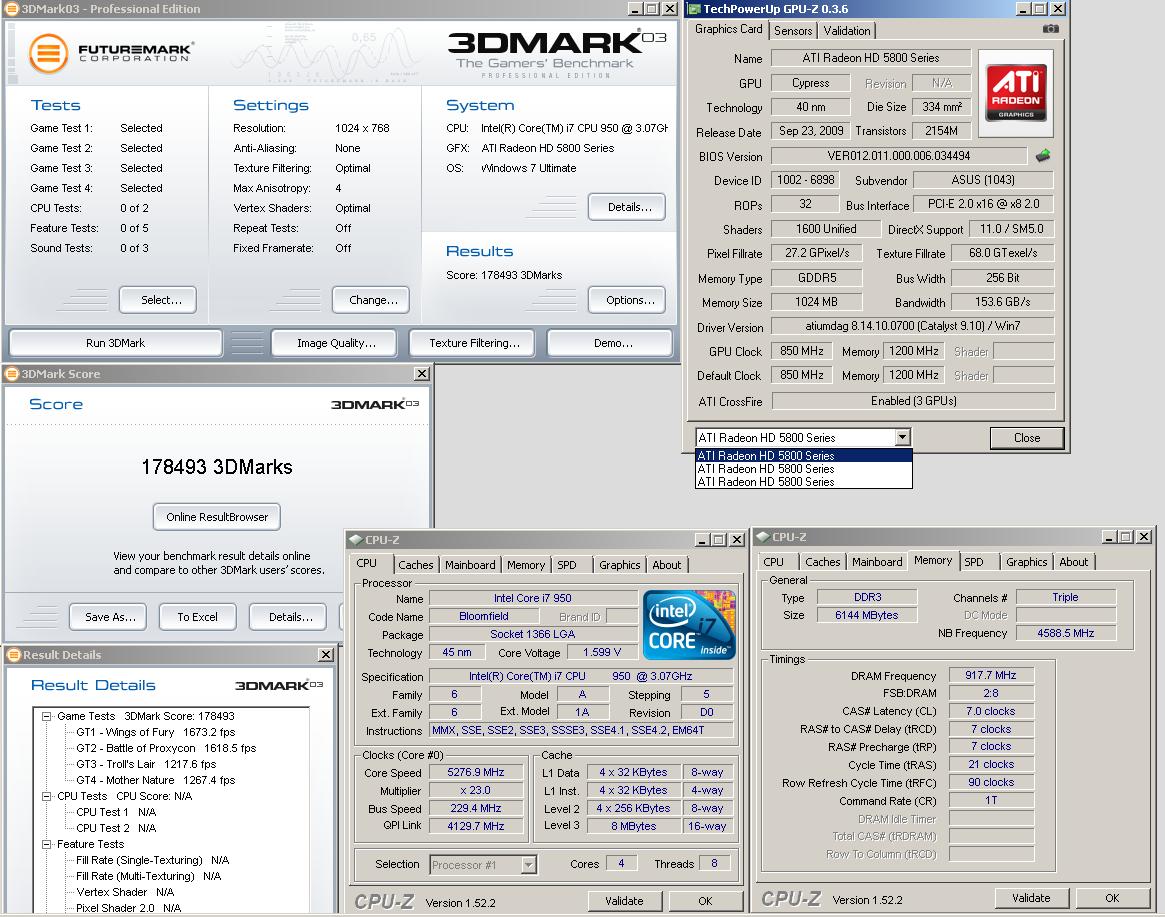Select the highlighted first ATI Radeon HD 5800 entry

(803, 456)
